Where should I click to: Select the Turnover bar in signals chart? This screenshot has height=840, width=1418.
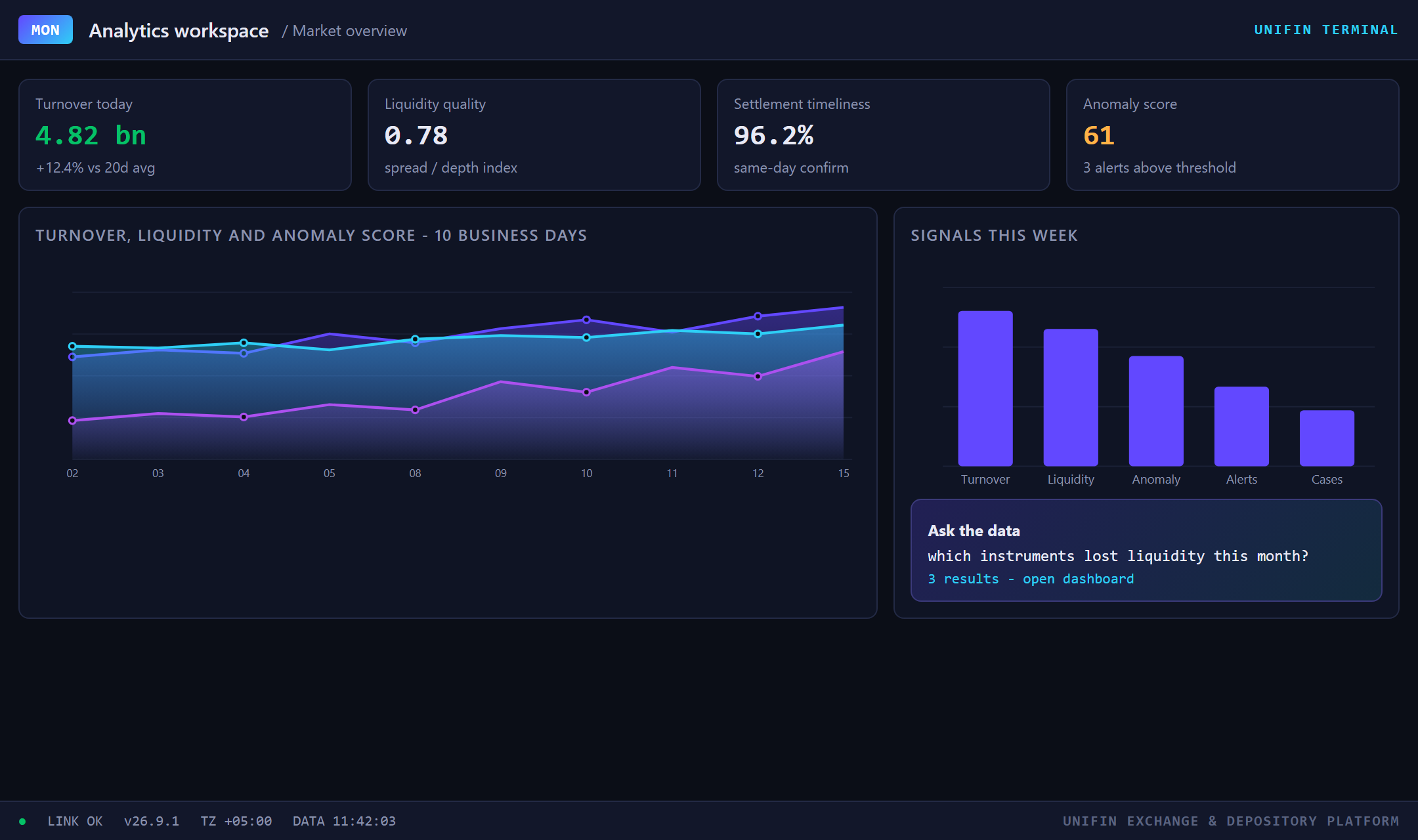[x=985, y=388]
